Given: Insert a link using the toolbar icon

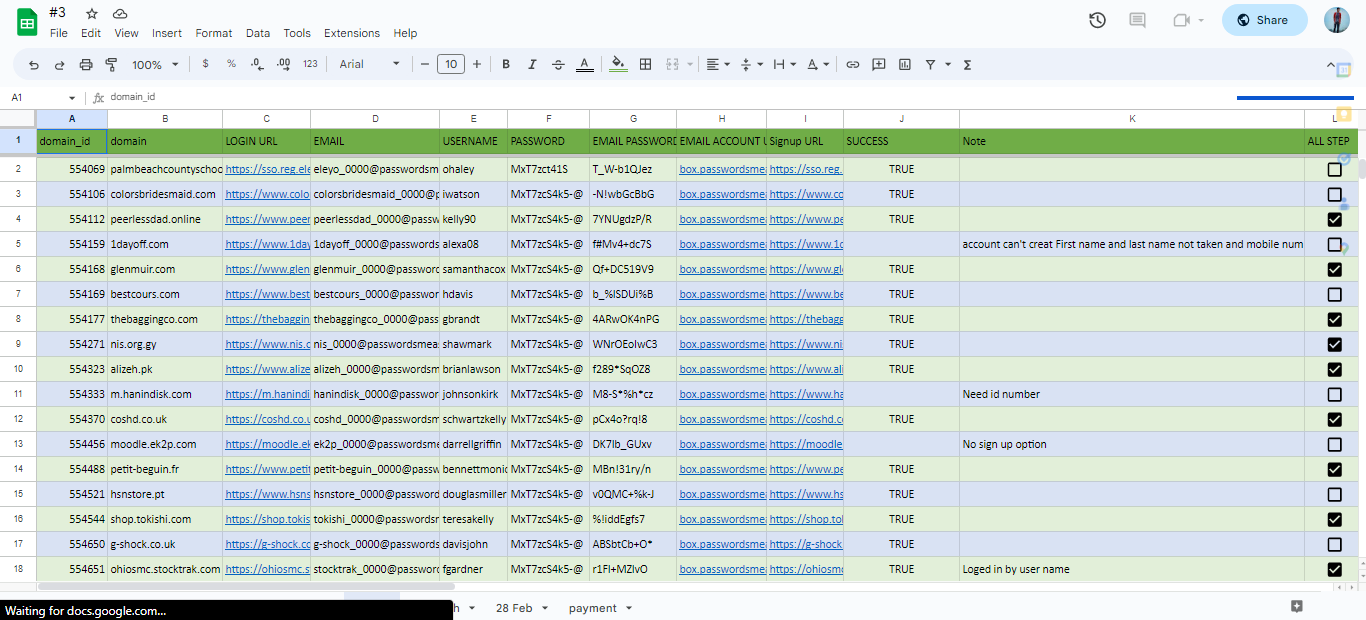Looking at the screenshot, I should pyautogui.click(x=853, y=64).
